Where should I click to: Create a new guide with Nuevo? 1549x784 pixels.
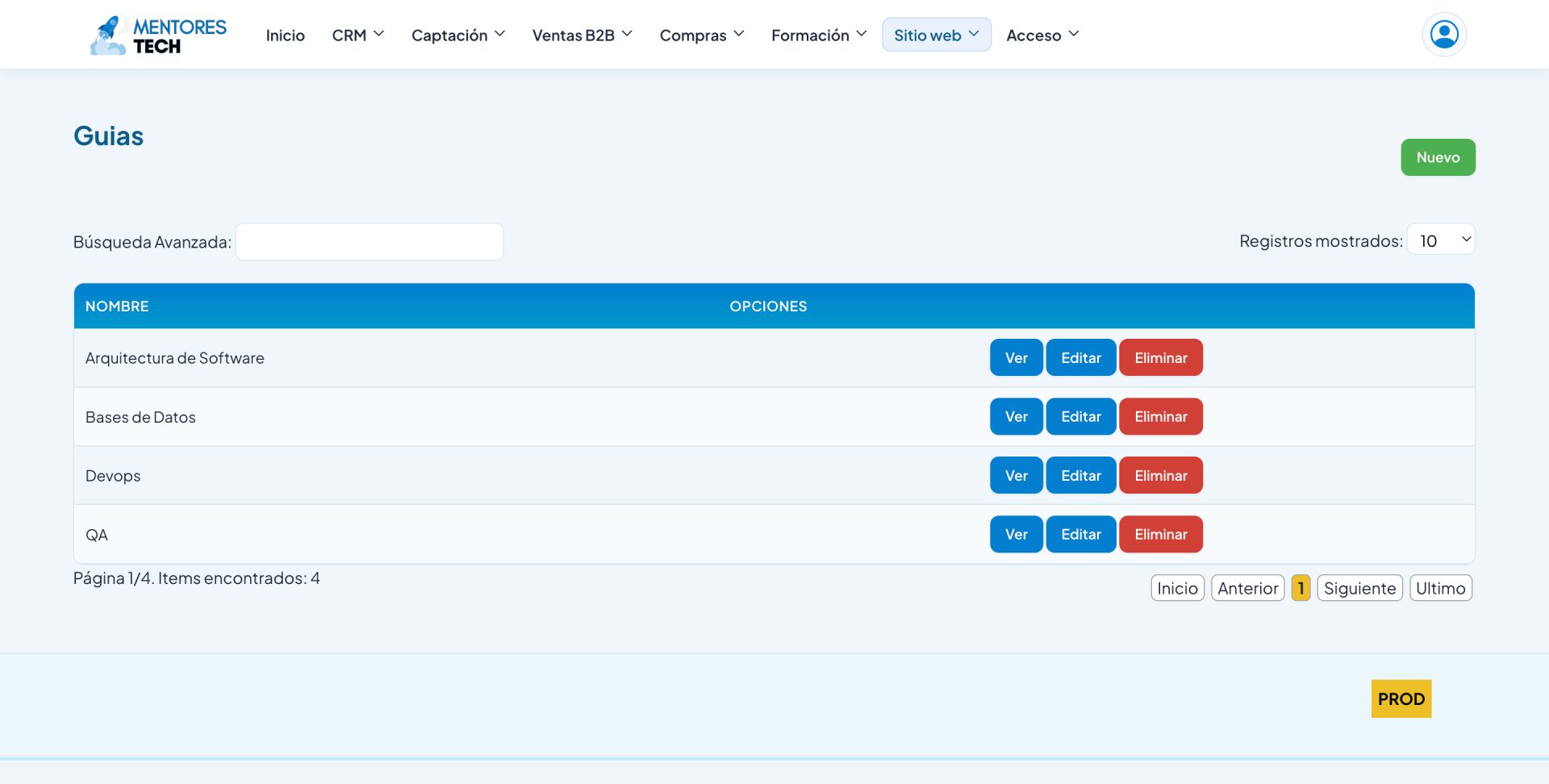tap(1438, 157)
